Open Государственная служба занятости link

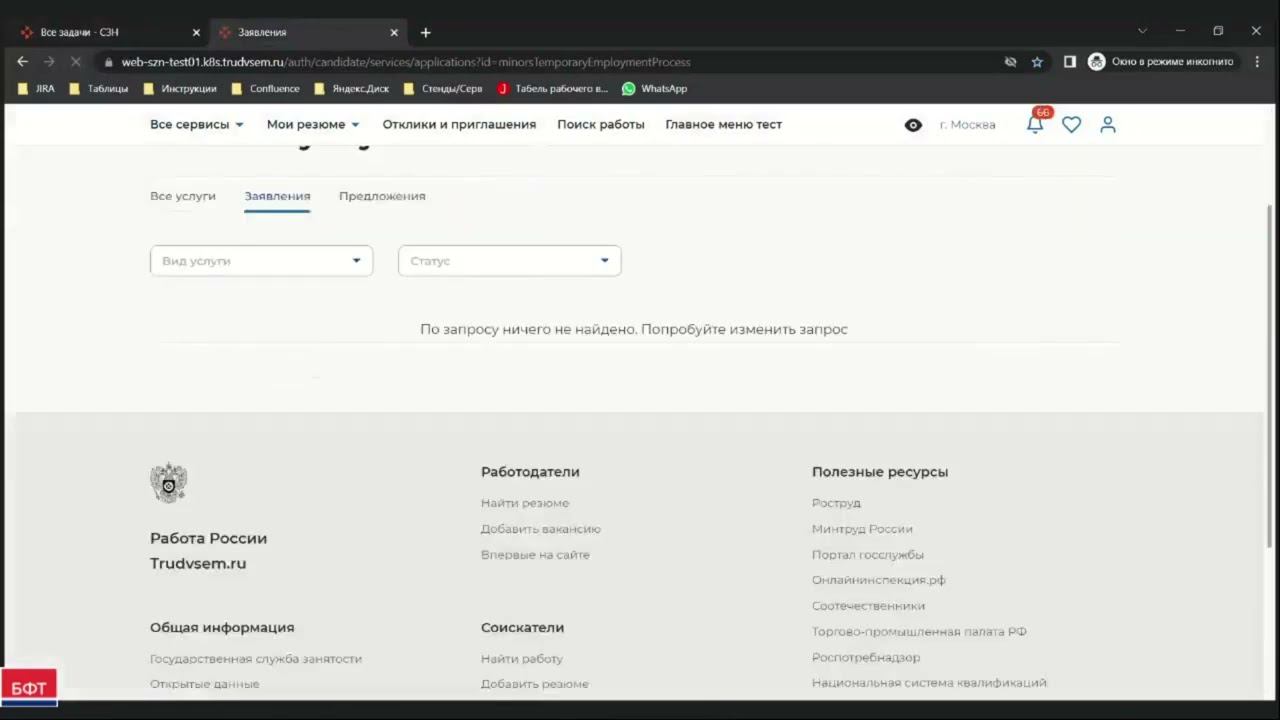256,659
